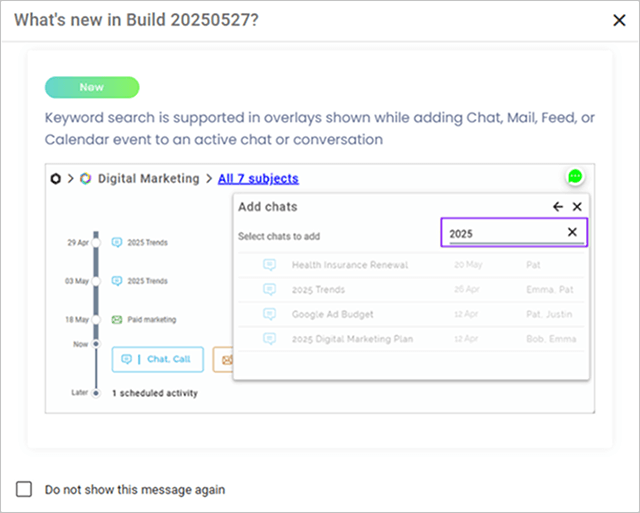Click the Chat, Call button

pyautogui.click(x=158, y=360)
